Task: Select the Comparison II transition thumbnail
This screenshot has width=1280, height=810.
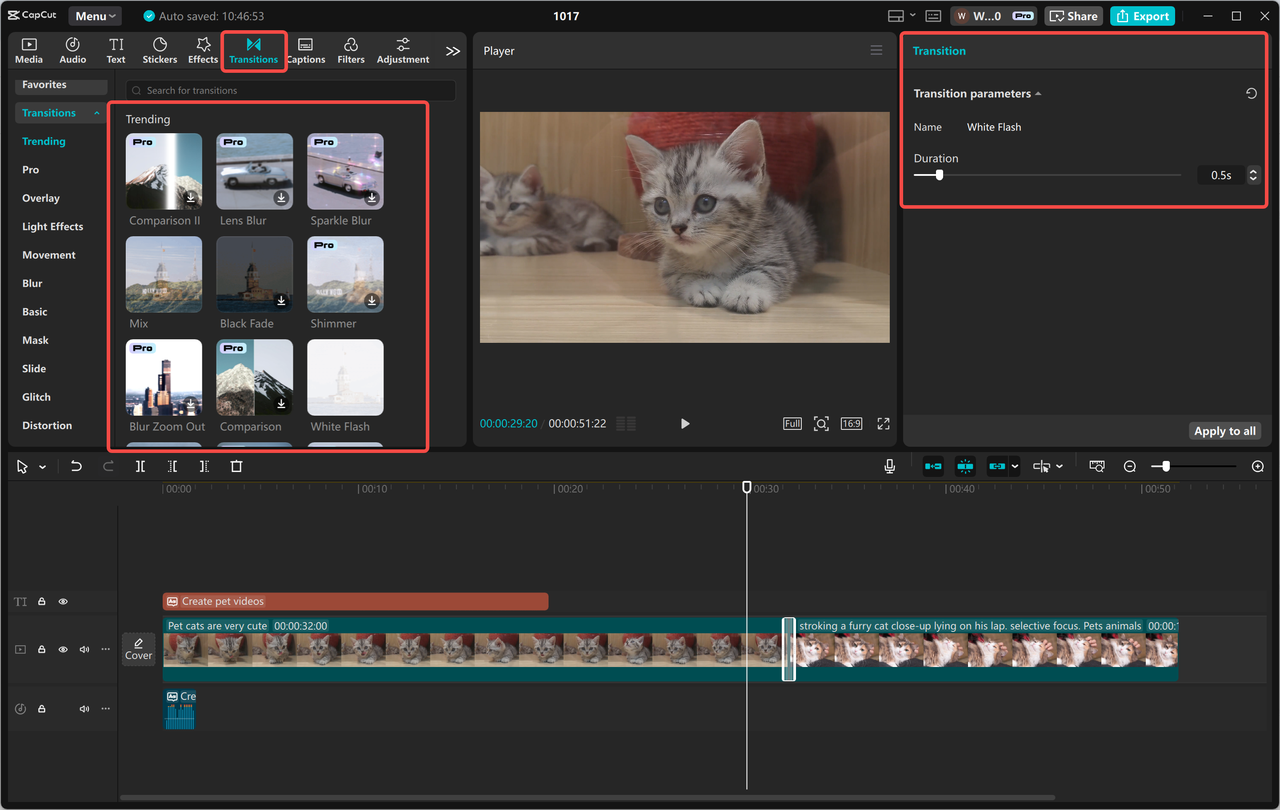Action: (x=164, y=171)
